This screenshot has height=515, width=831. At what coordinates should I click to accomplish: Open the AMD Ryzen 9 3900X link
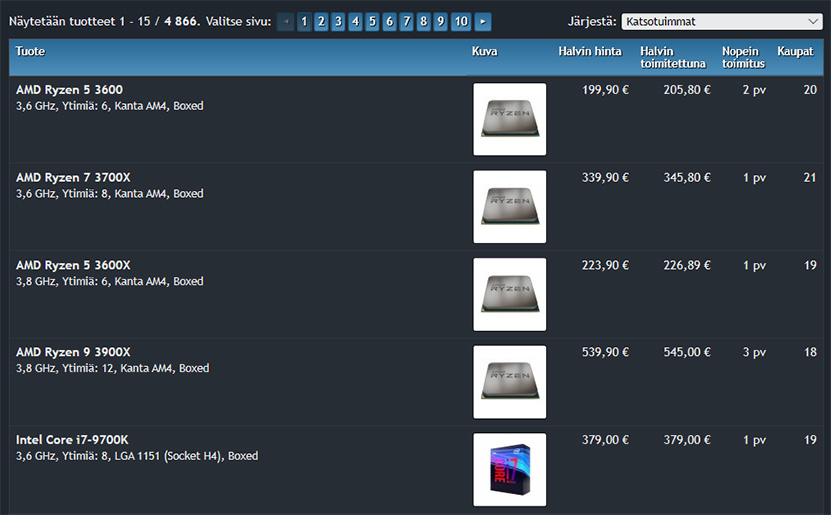pos(73,352)
